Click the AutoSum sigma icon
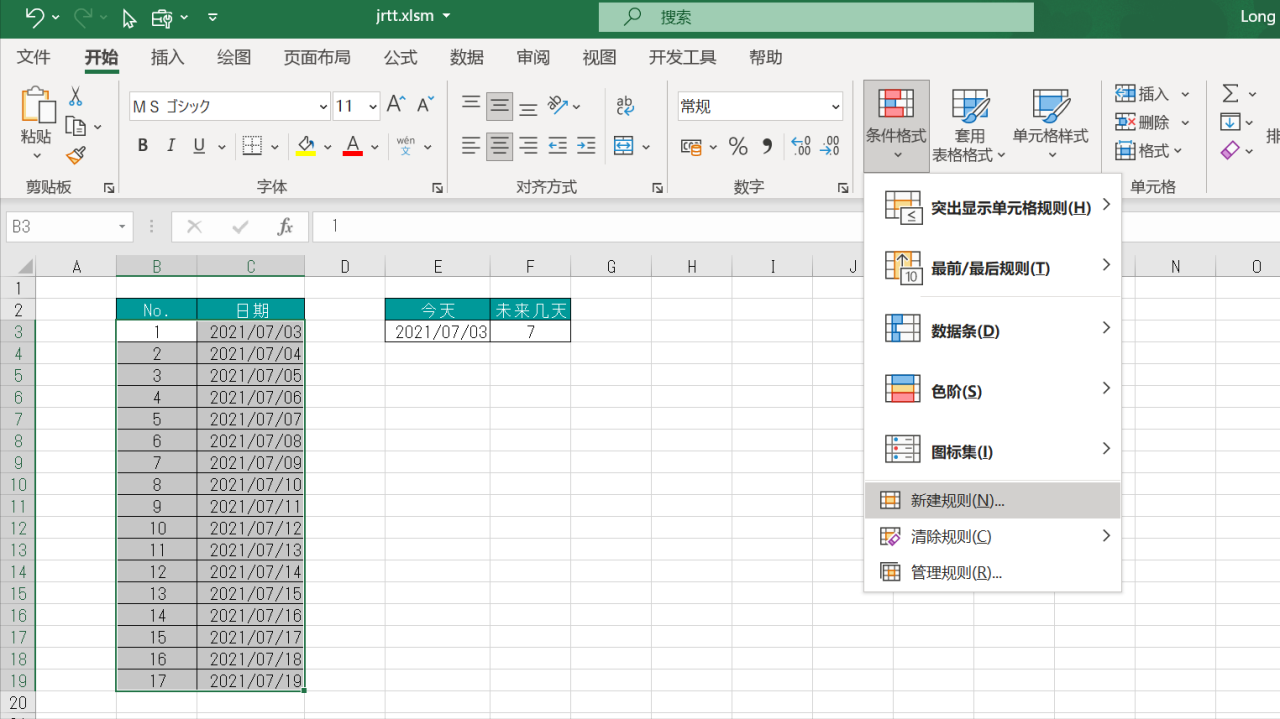Viewport: 1280px width, 719px height. [x=1230, y=93]
